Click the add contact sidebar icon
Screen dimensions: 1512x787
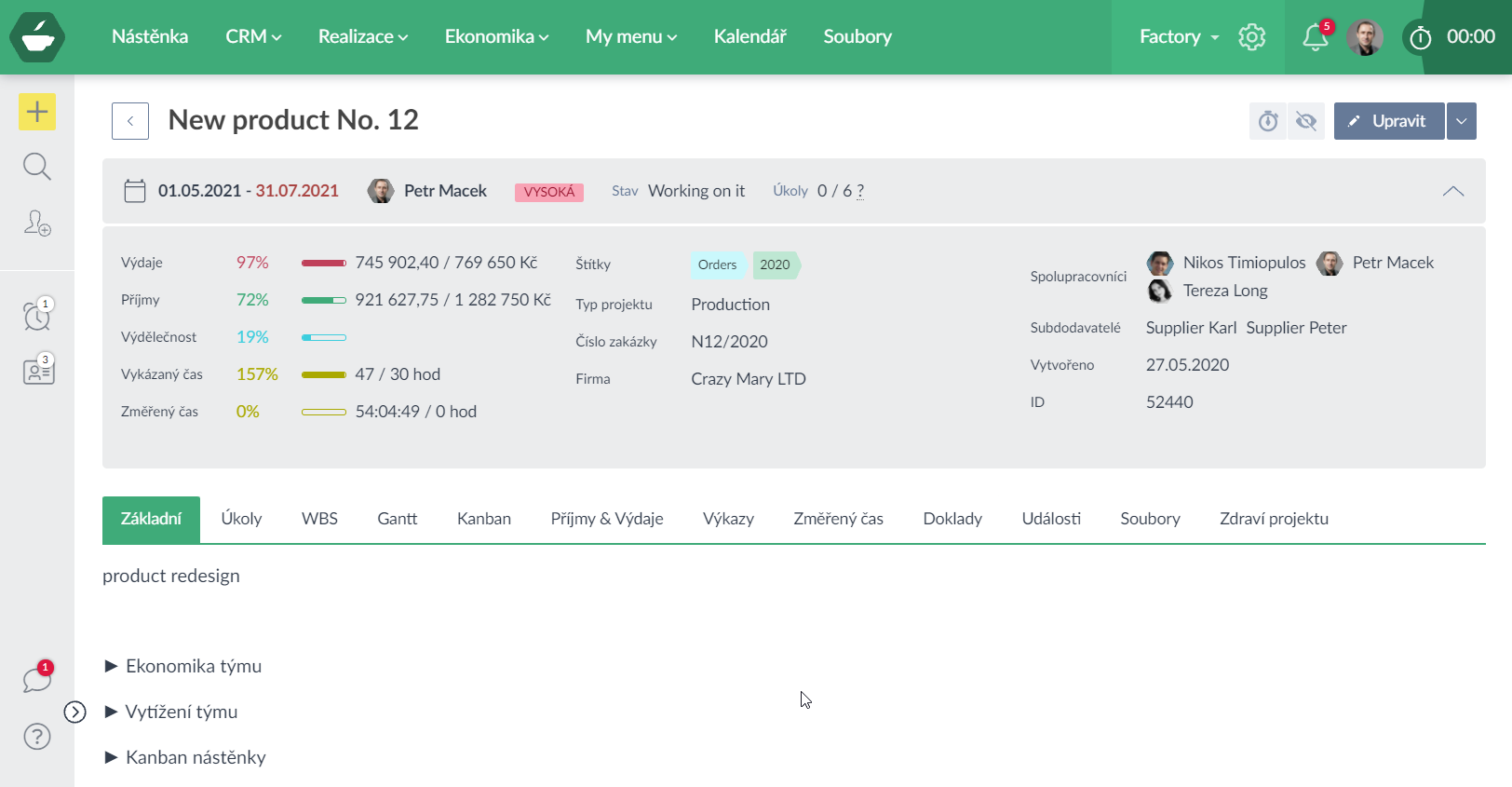[x=37, y=224]
